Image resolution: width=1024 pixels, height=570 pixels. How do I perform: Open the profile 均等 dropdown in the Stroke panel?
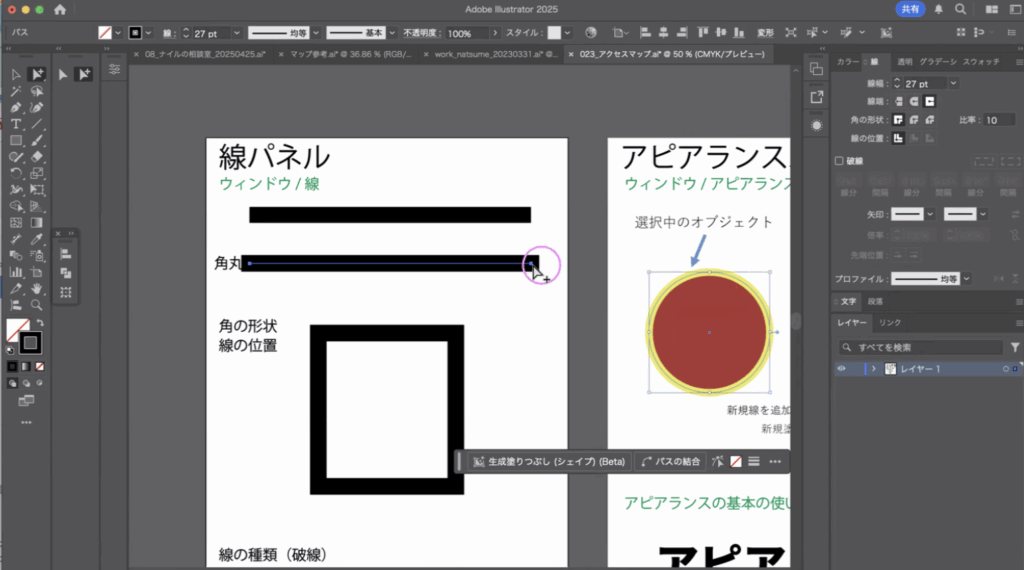pos(926,278)
